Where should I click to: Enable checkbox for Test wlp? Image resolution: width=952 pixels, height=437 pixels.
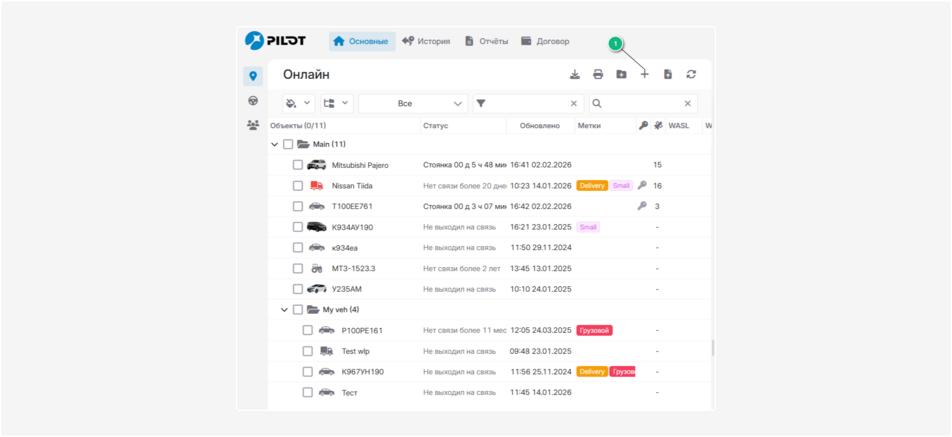click(308, 351)
